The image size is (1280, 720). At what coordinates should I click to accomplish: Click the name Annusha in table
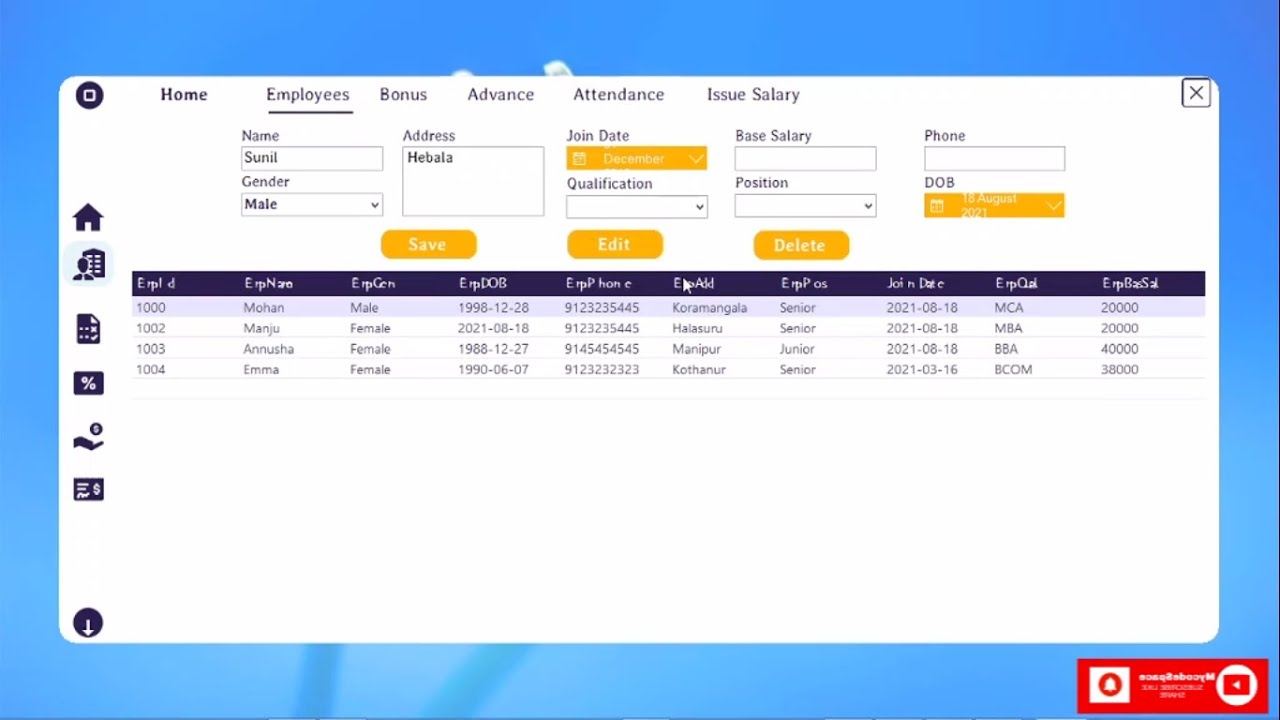[269, 349]
